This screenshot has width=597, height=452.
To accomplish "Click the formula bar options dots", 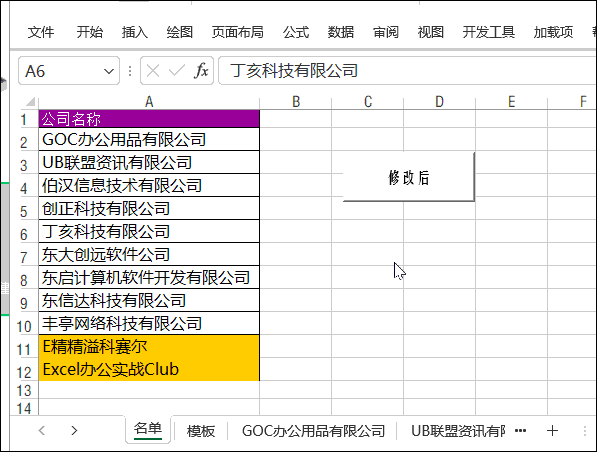I will [x=130, y=71].
